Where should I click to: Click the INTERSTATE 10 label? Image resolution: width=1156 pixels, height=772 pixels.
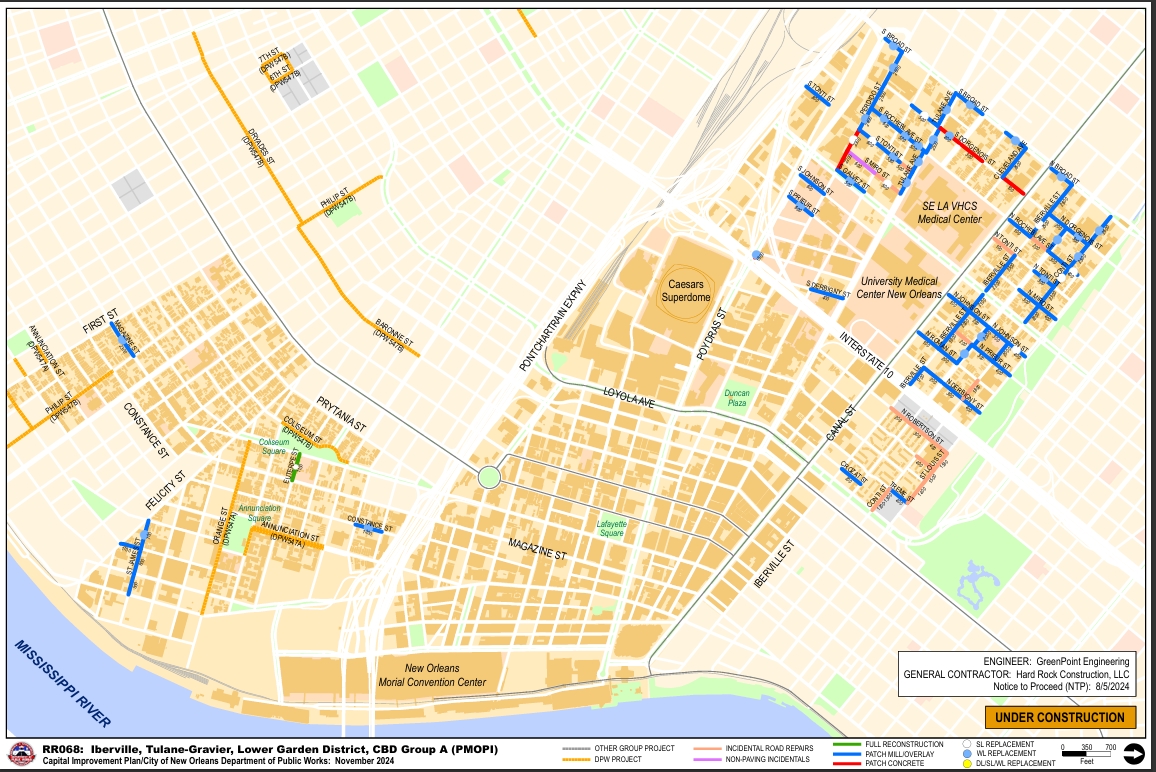(x=866, y=356)
